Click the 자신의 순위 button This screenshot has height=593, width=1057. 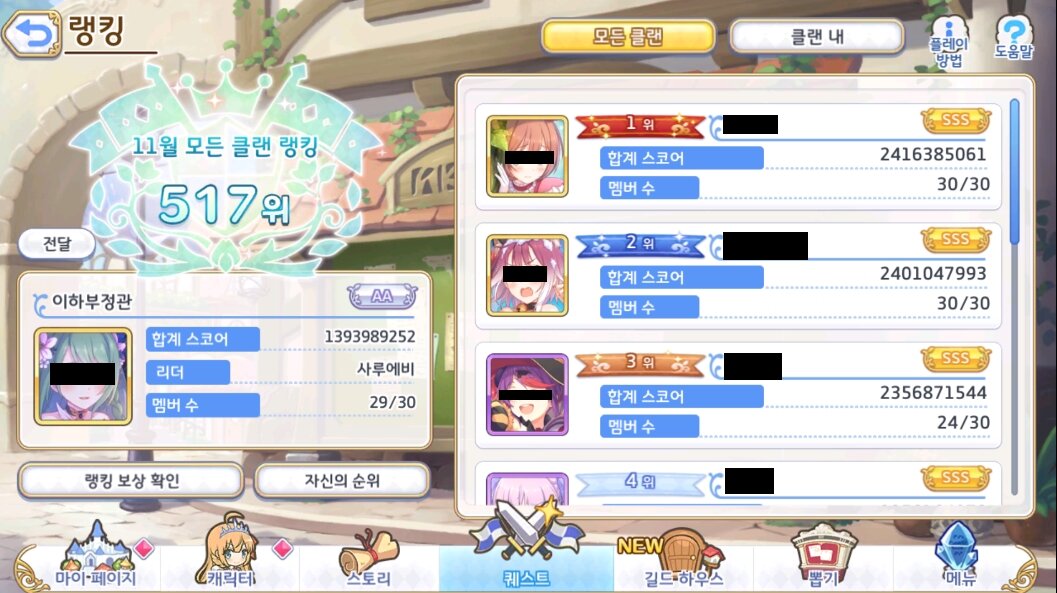(x=342, y=480)
